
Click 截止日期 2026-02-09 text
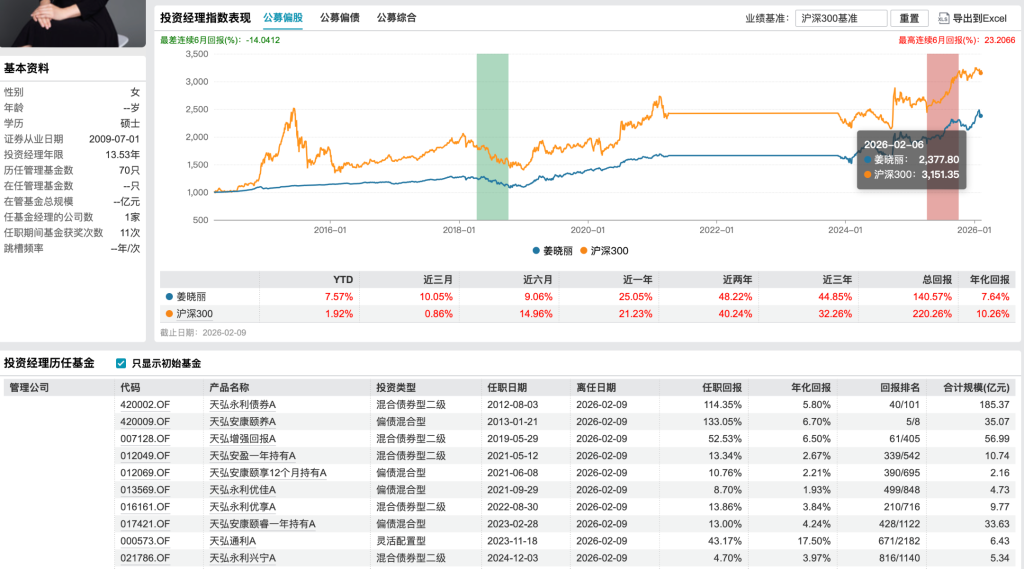(203, 333)
